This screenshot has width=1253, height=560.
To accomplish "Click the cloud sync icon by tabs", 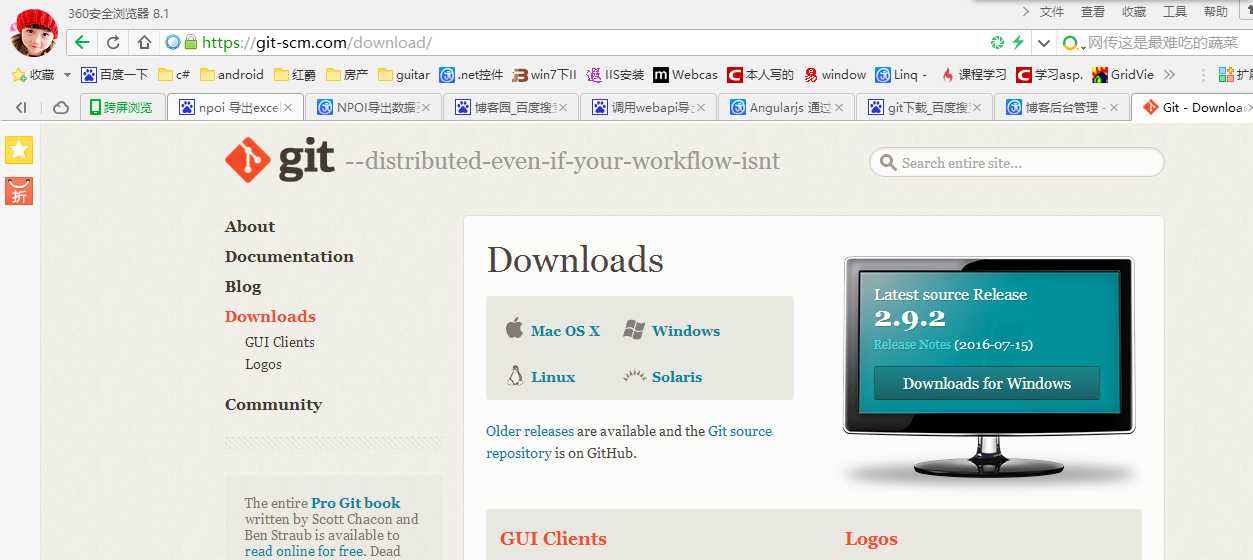I will [60, 107].
